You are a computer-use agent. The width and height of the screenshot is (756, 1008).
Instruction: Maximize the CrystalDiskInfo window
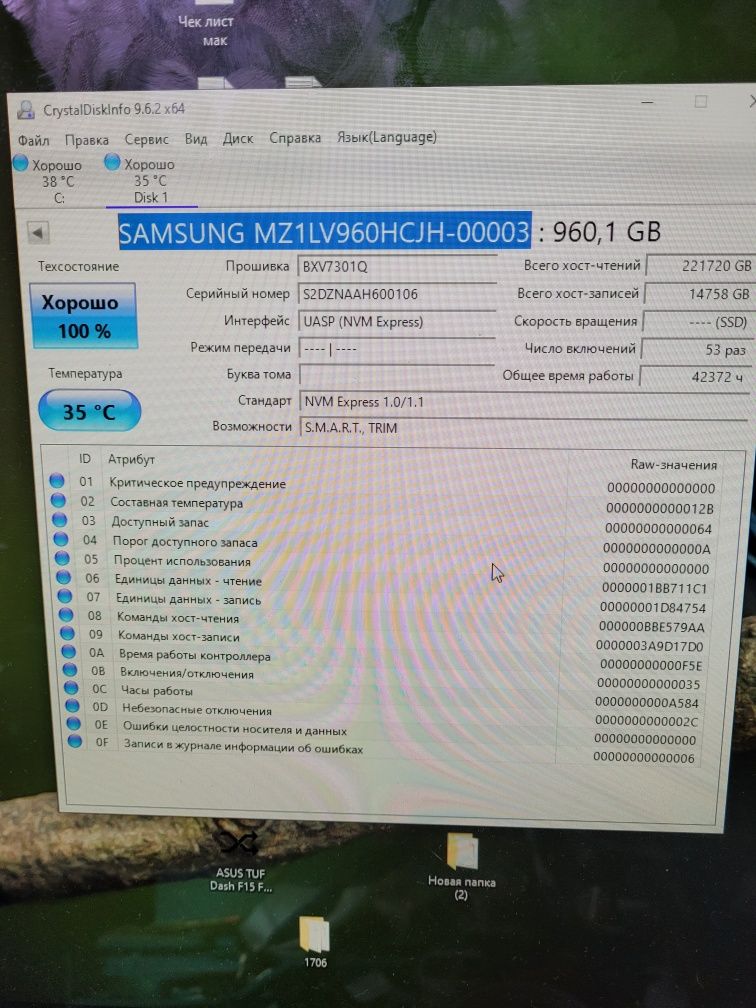click(701, 102)
